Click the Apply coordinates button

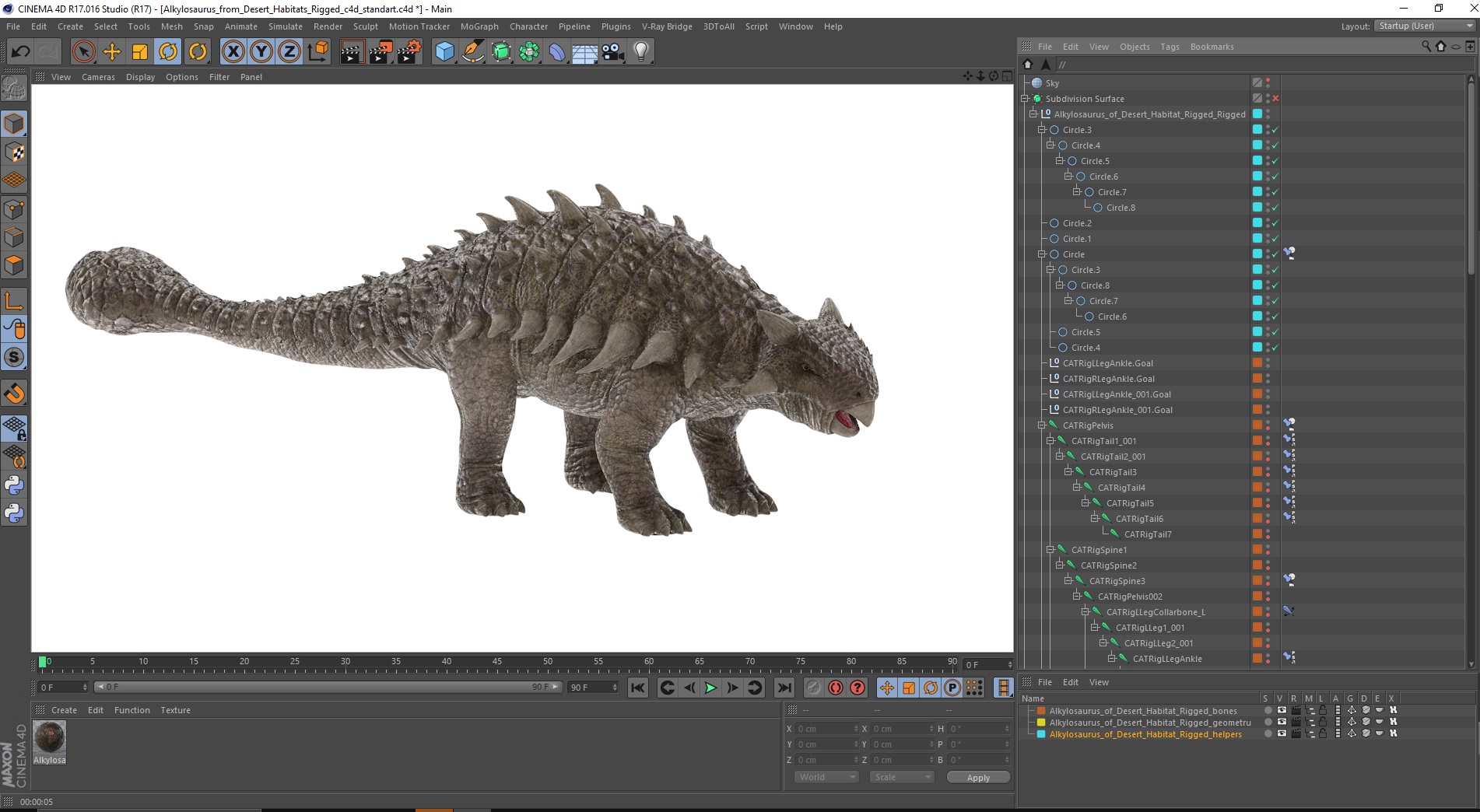[978, 777]
